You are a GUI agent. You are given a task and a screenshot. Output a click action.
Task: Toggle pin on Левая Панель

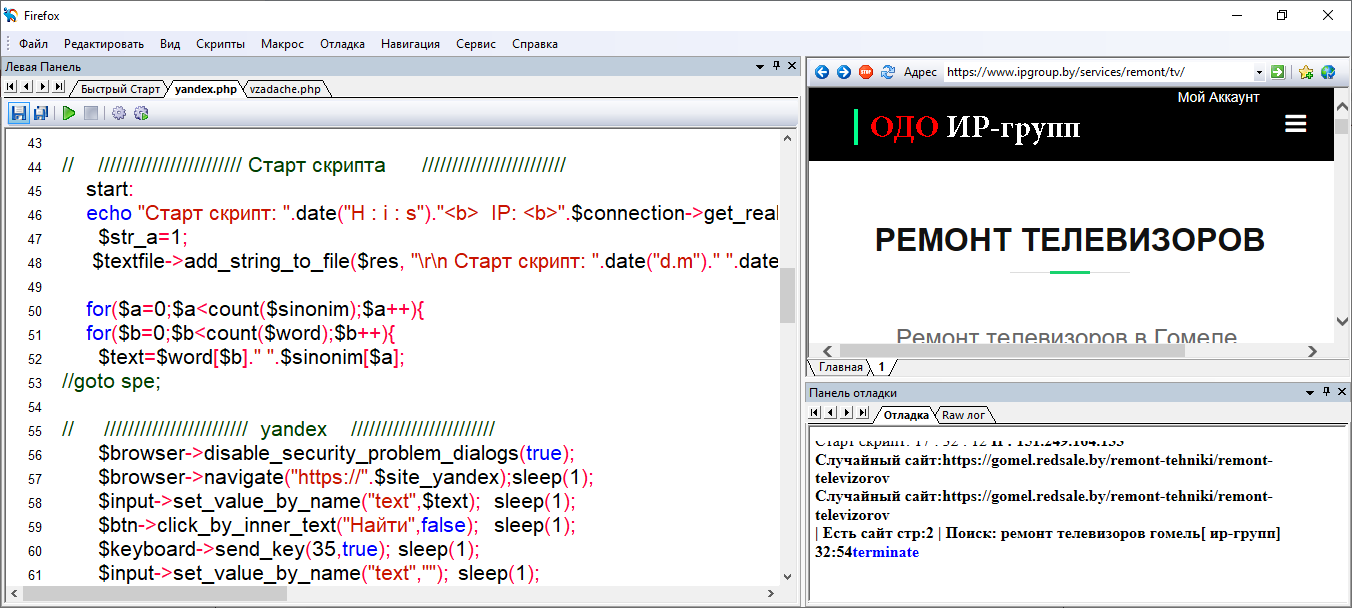point(776,66)
